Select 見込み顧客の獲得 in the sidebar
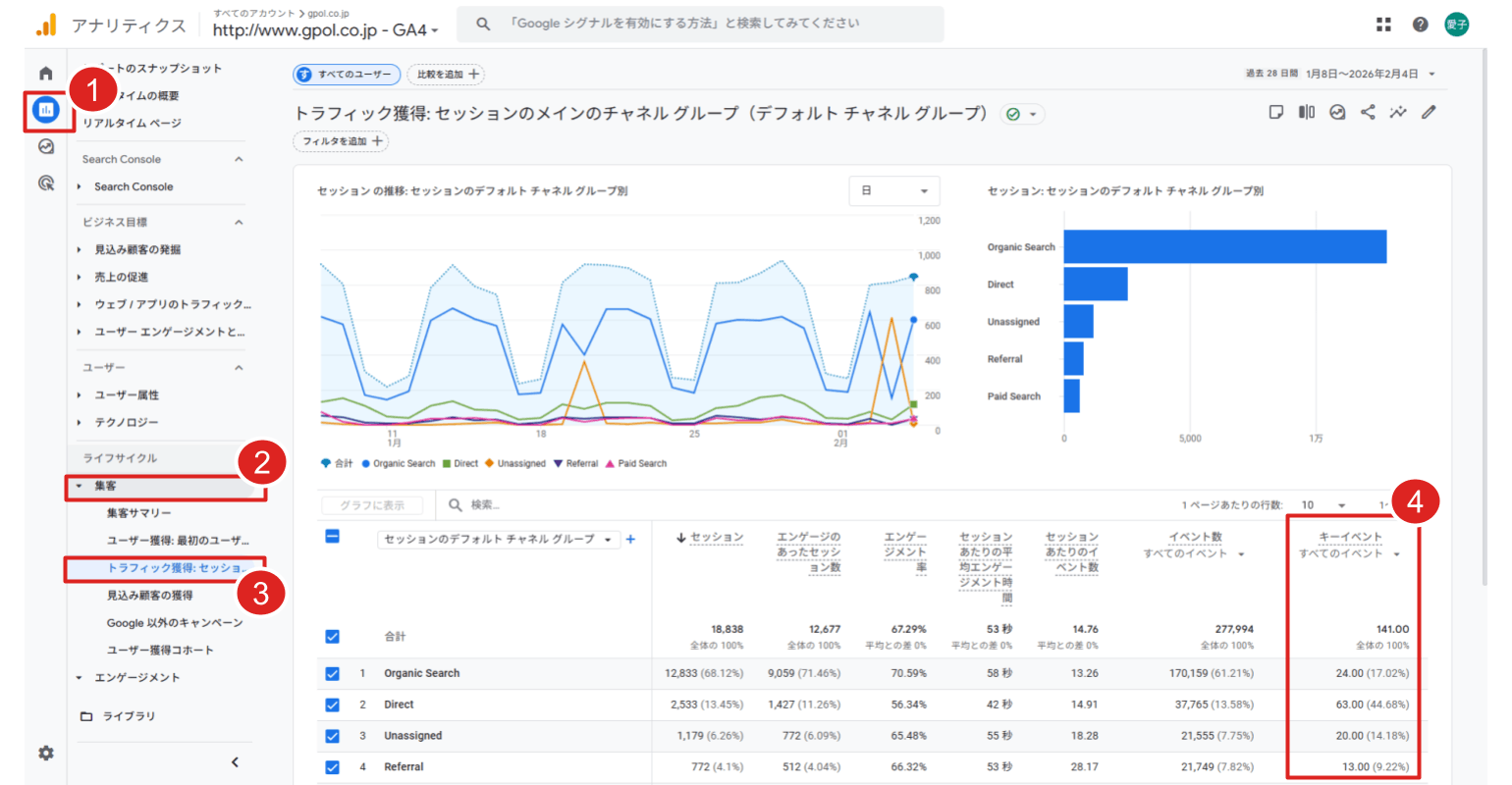 click(149, 596)
